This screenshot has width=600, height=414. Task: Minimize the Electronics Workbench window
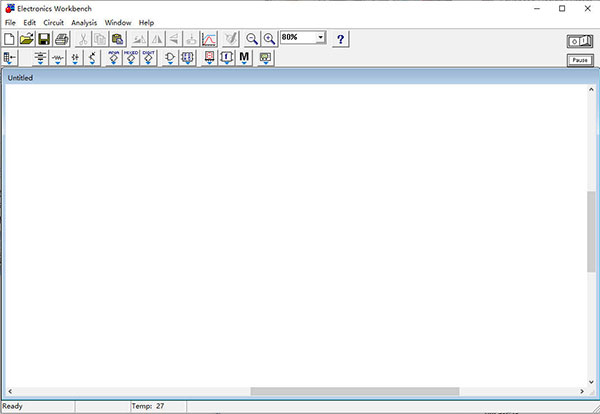pos(537,8)
